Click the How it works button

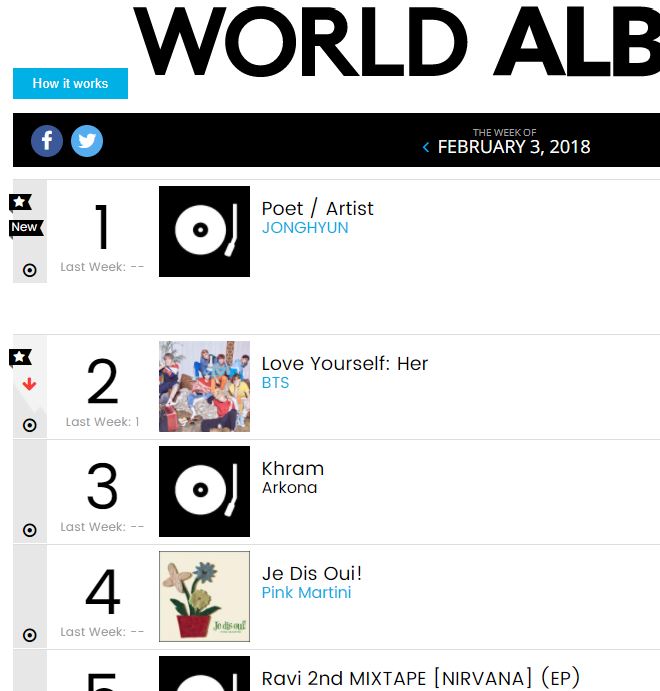70,83
